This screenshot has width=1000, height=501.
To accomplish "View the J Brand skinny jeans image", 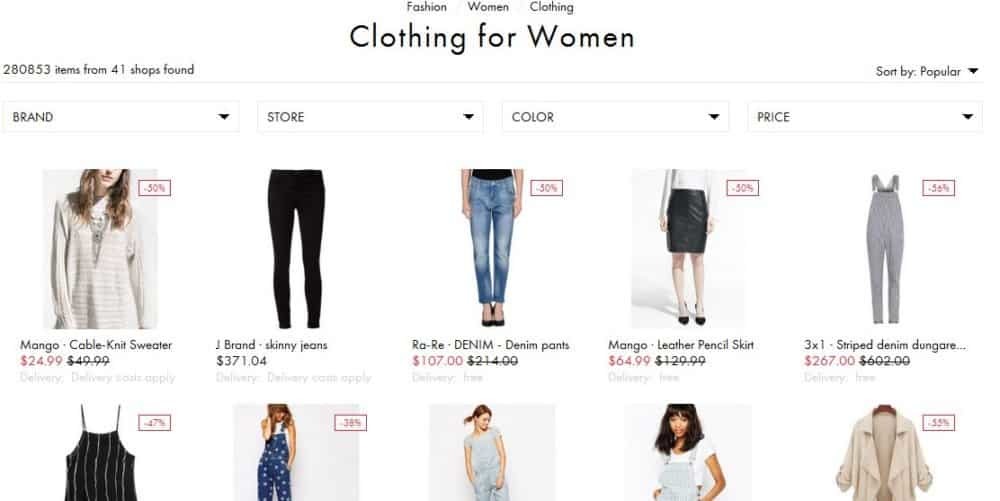I will pos(297,249).
